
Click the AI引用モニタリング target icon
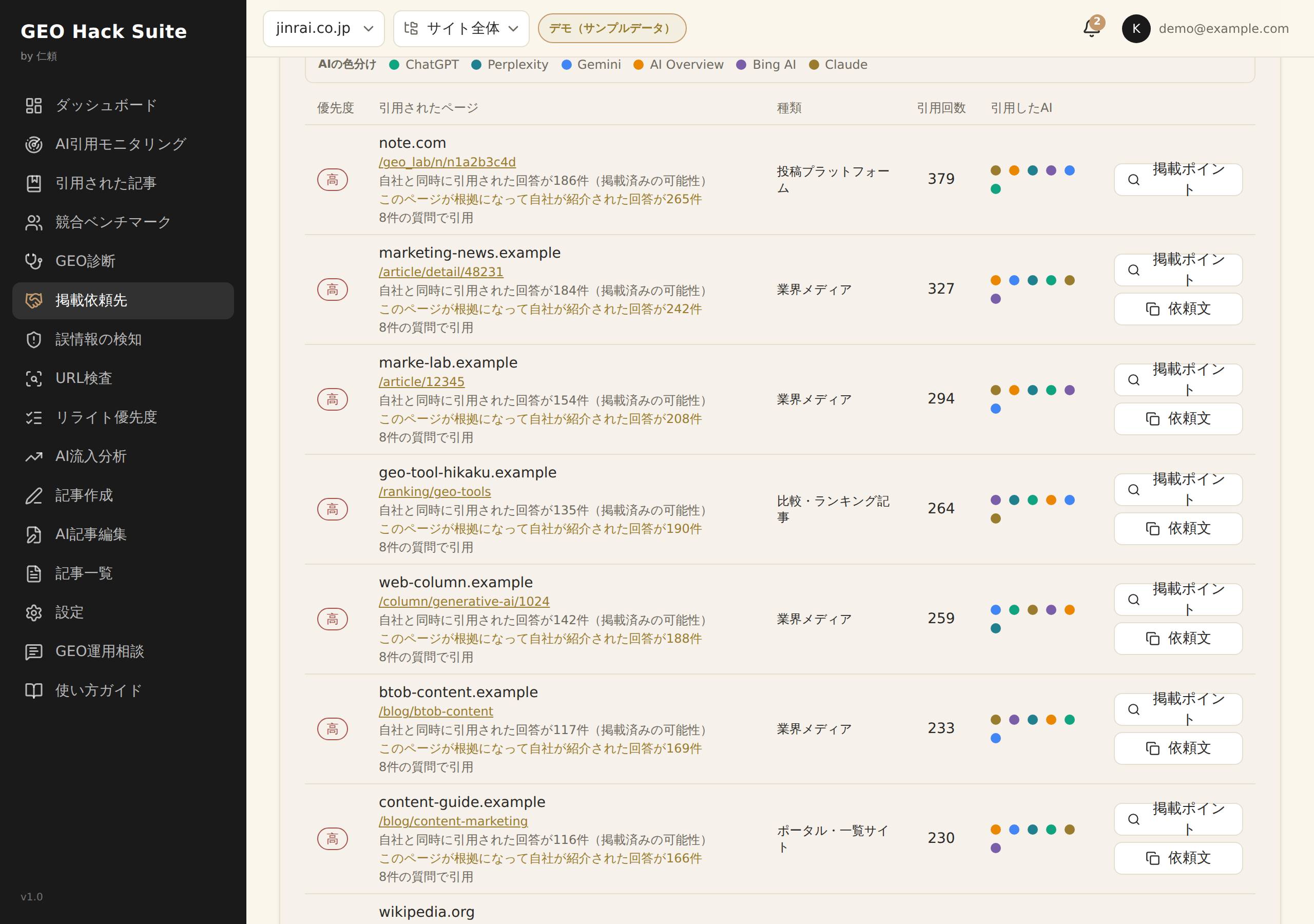pos(34,144)
